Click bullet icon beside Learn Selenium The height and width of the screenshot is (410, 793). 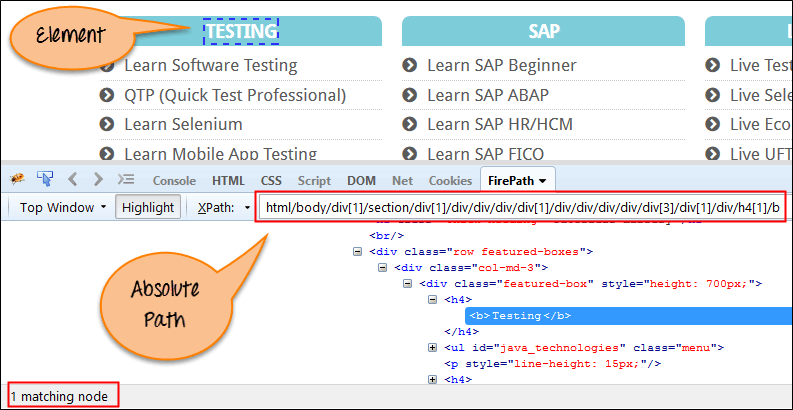107,125
